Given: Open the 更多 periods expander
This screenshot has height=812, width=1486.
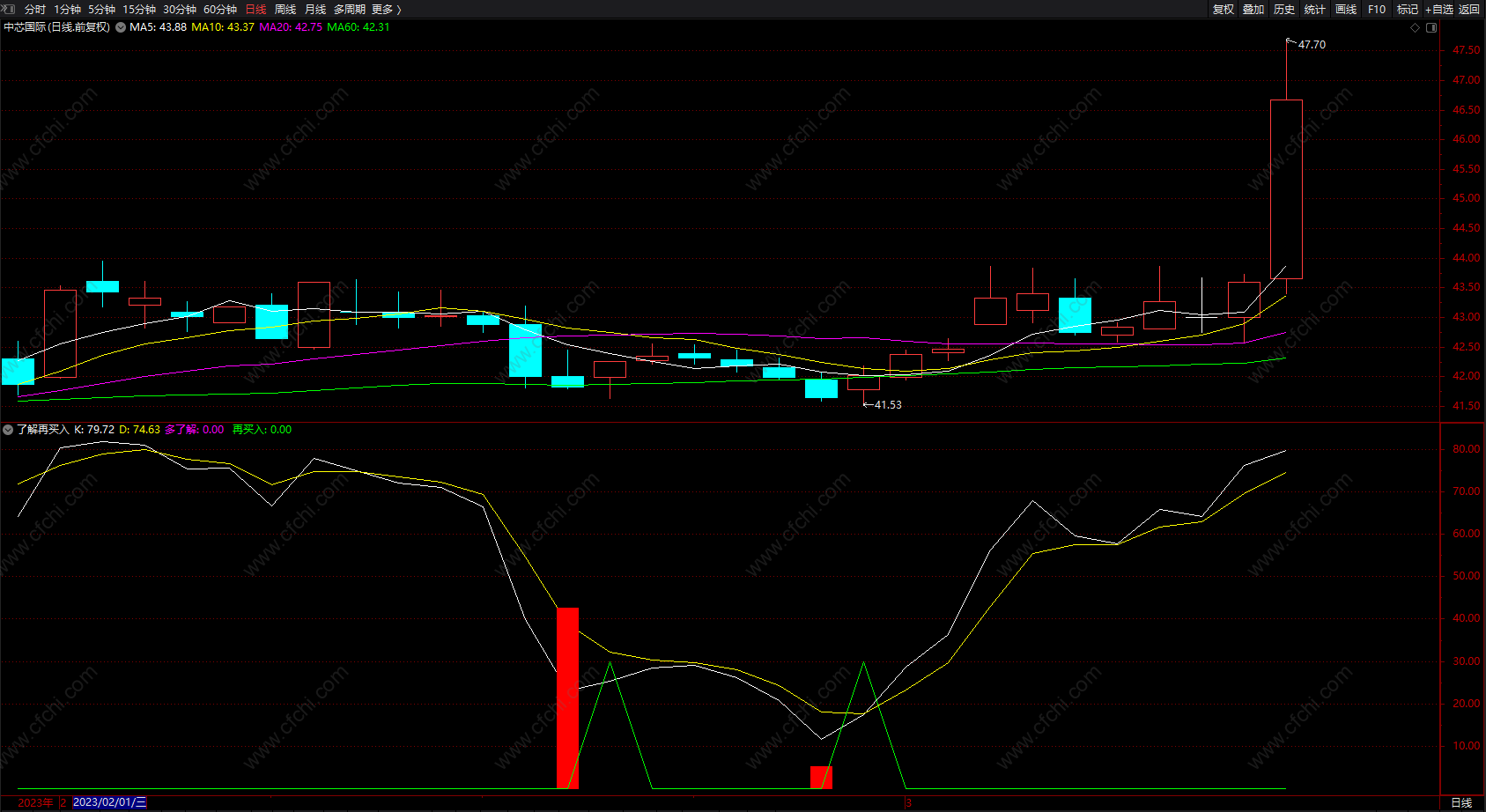Looking at the screenshot, I should 387,9.
